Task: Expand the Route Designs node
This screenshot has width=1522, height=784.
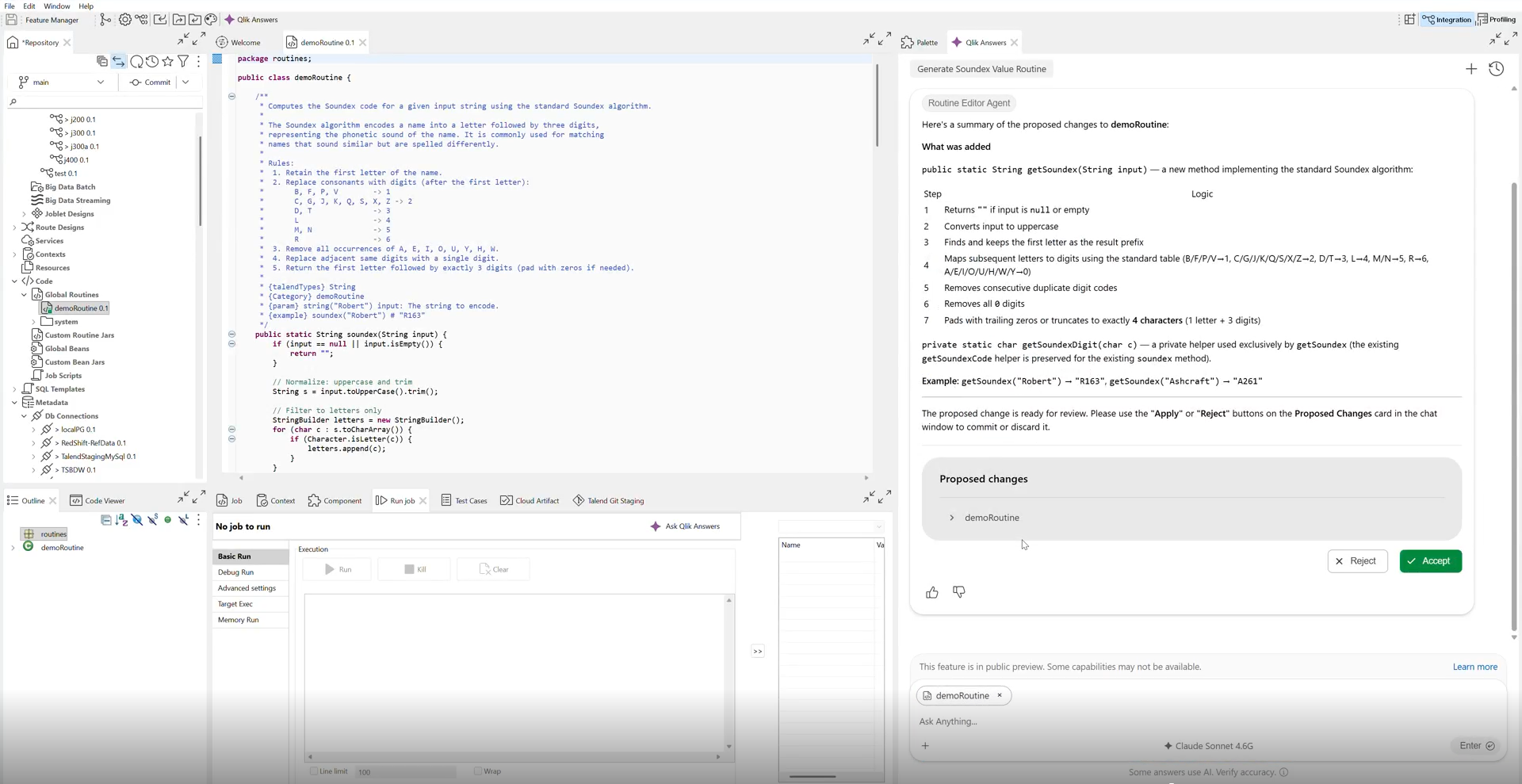Action: 14,228
